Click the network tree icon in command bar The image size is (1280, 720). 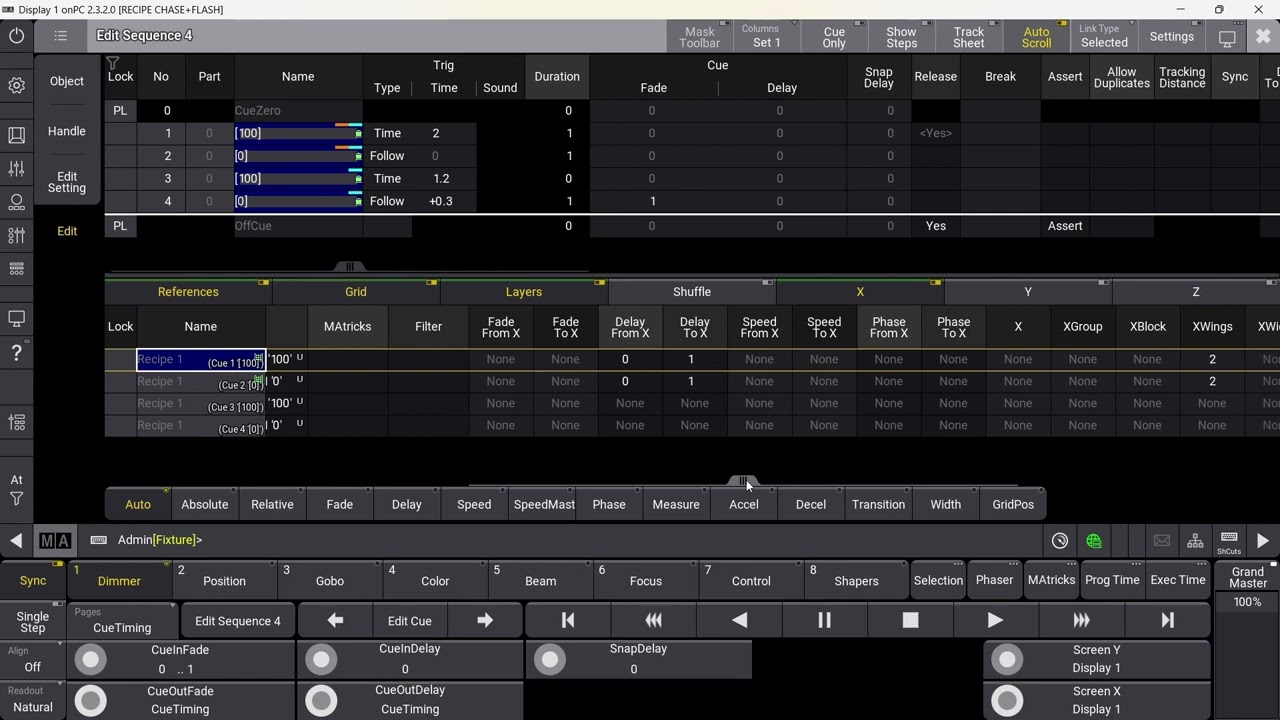pyautogui.click(x=1195, y=541)
